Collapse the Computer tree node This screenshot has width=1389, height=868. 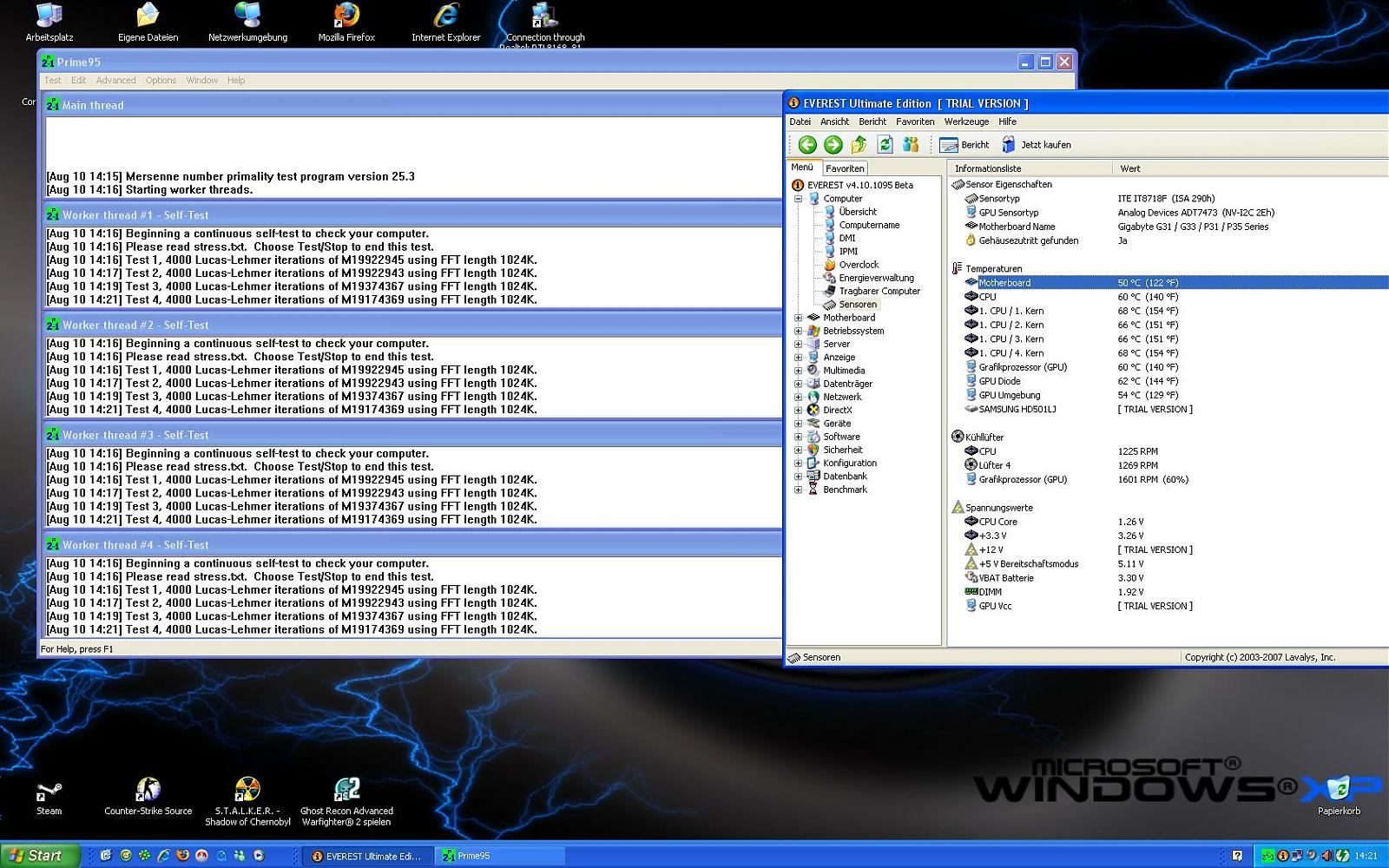(798, 199)
